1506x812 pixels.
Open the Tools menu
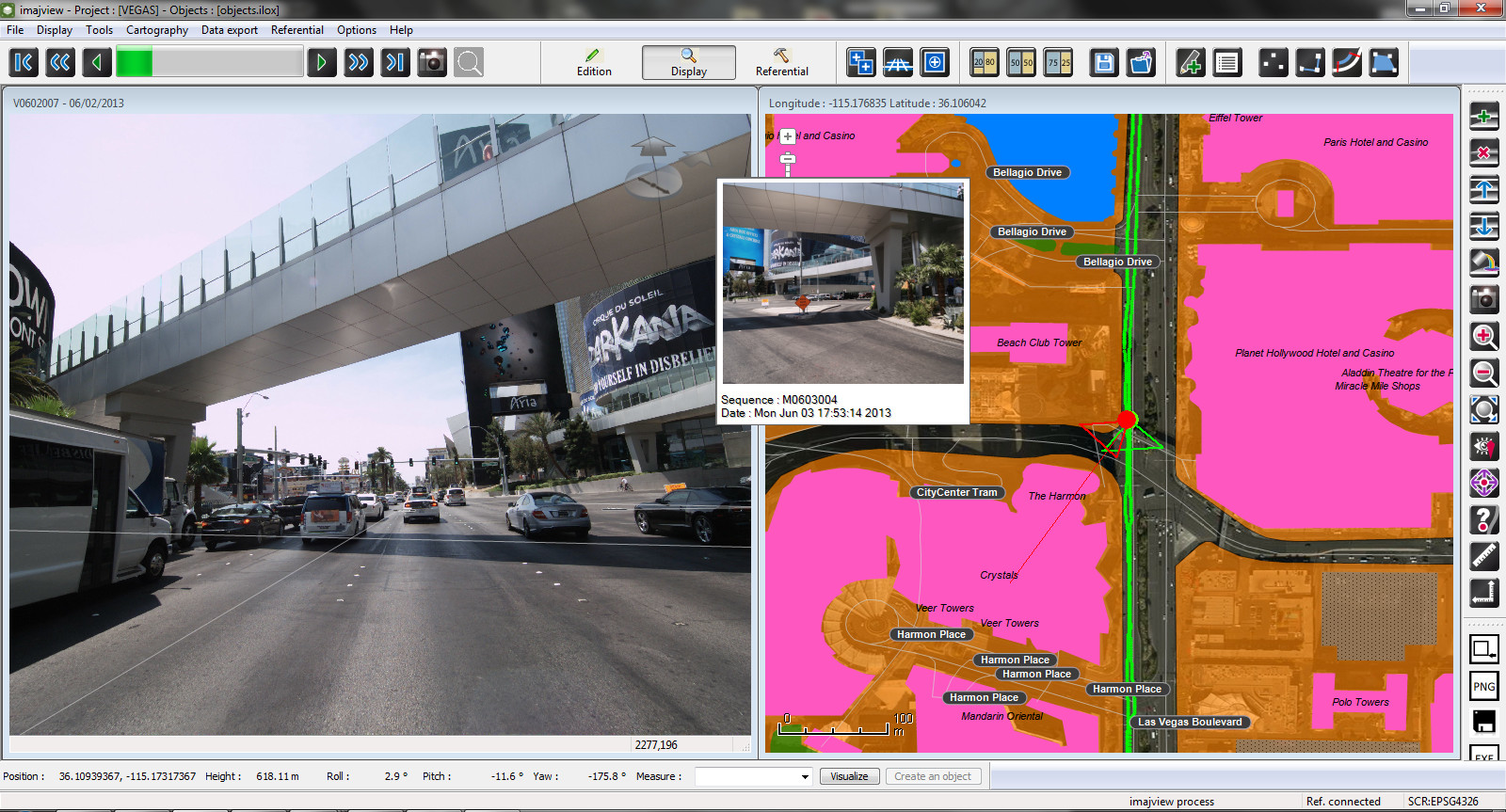coord(99,30)
